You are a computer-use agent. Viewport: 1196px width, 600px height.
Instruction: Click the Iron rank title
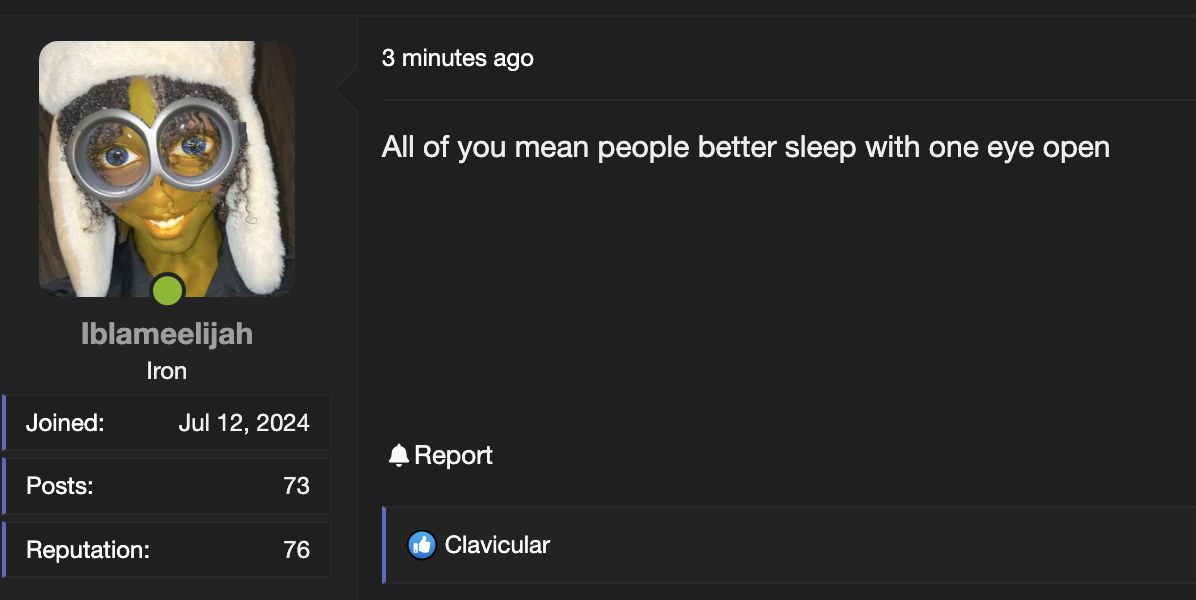pos(167,371)
